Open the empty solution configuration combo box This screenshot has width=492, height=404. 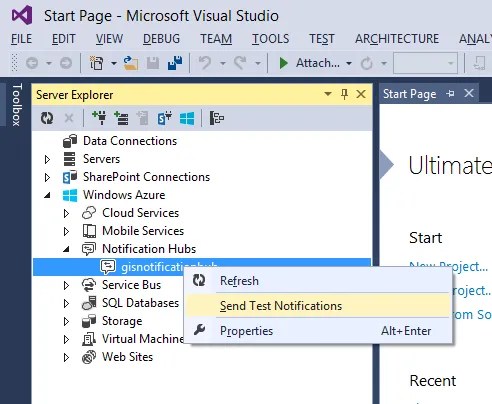coord(425,63)
